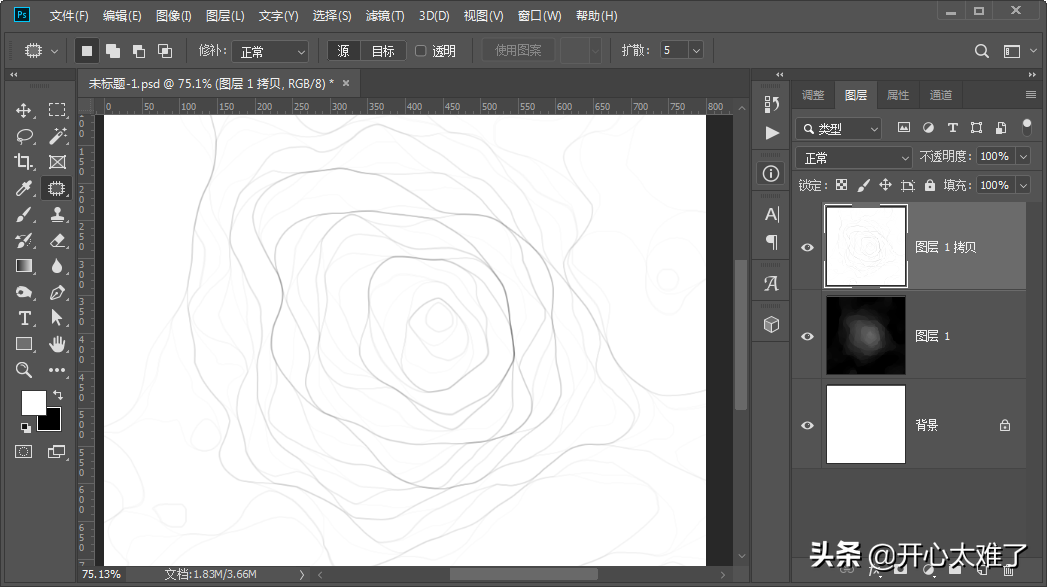Open the 不透明度 opacity dropdown arrow
Image resolution: width=1047 pixels, height=587 pixels.
(x=1022, y=157)
